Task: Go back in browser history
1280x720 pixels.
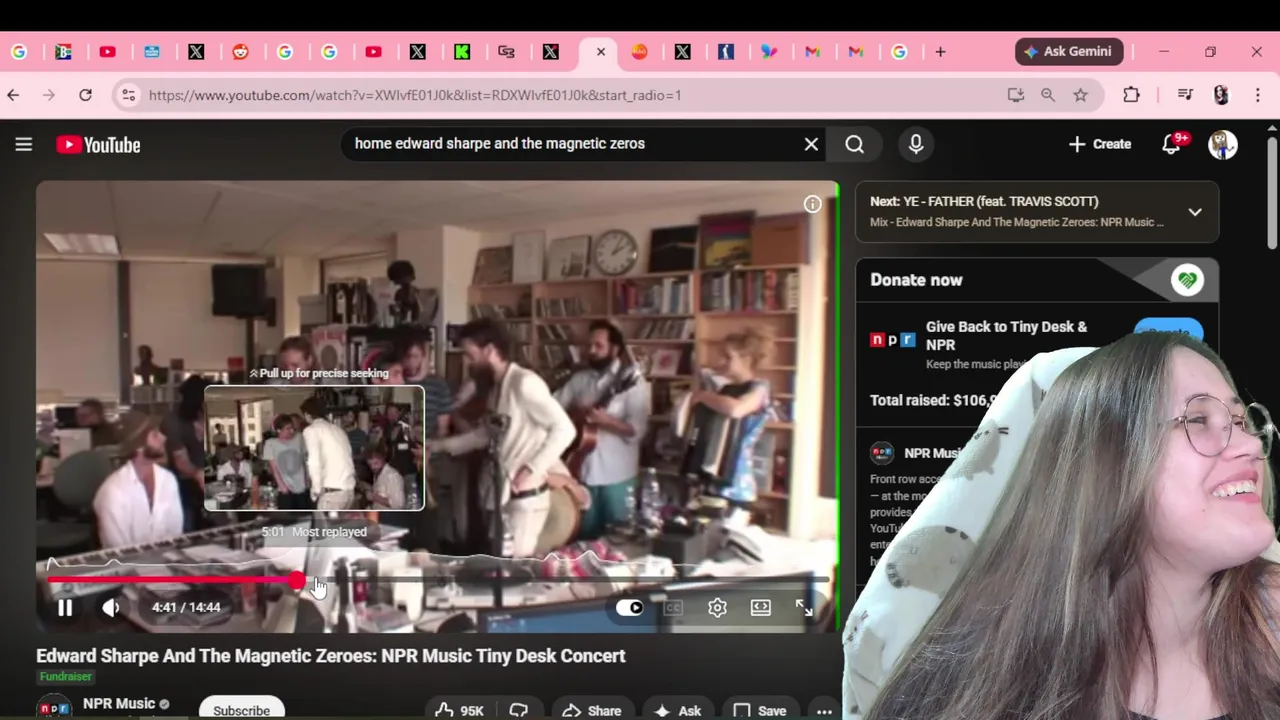Action: [x=13, y=95]
